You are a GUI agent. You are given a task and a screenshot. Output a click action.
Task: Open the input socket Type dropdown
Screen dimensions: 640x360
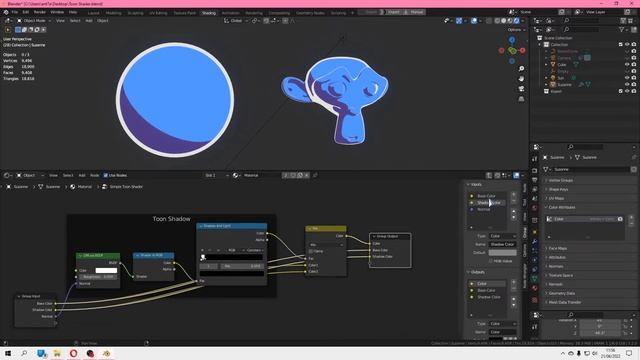[503, 236]
